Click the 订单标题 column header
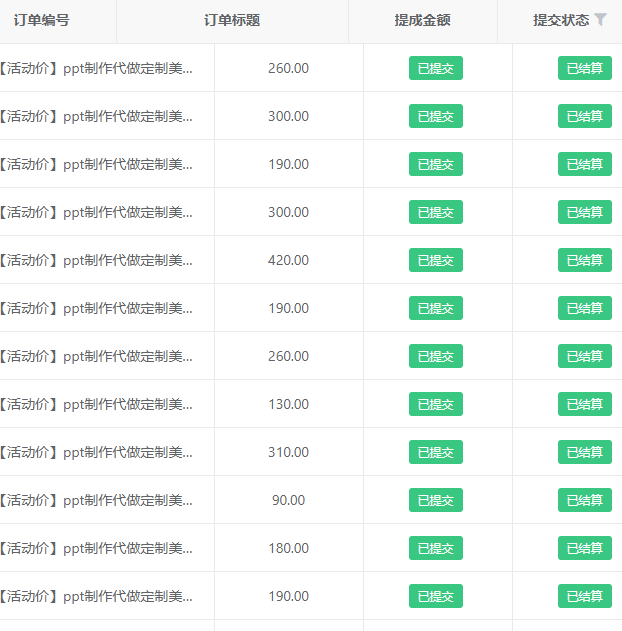This screenshot has width=622, height=631. pyautogui.click(x=232, y=20)
